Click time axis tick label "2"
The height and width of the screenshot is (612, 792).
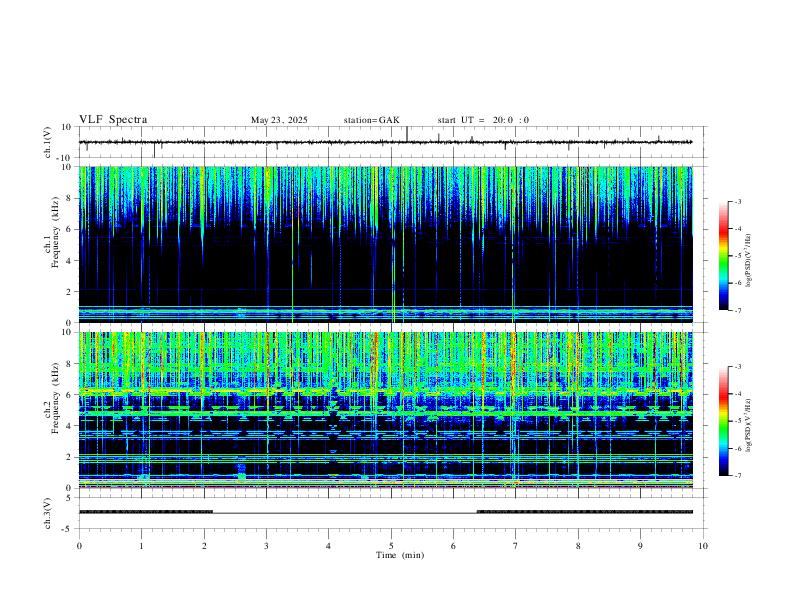click(204, 546)
